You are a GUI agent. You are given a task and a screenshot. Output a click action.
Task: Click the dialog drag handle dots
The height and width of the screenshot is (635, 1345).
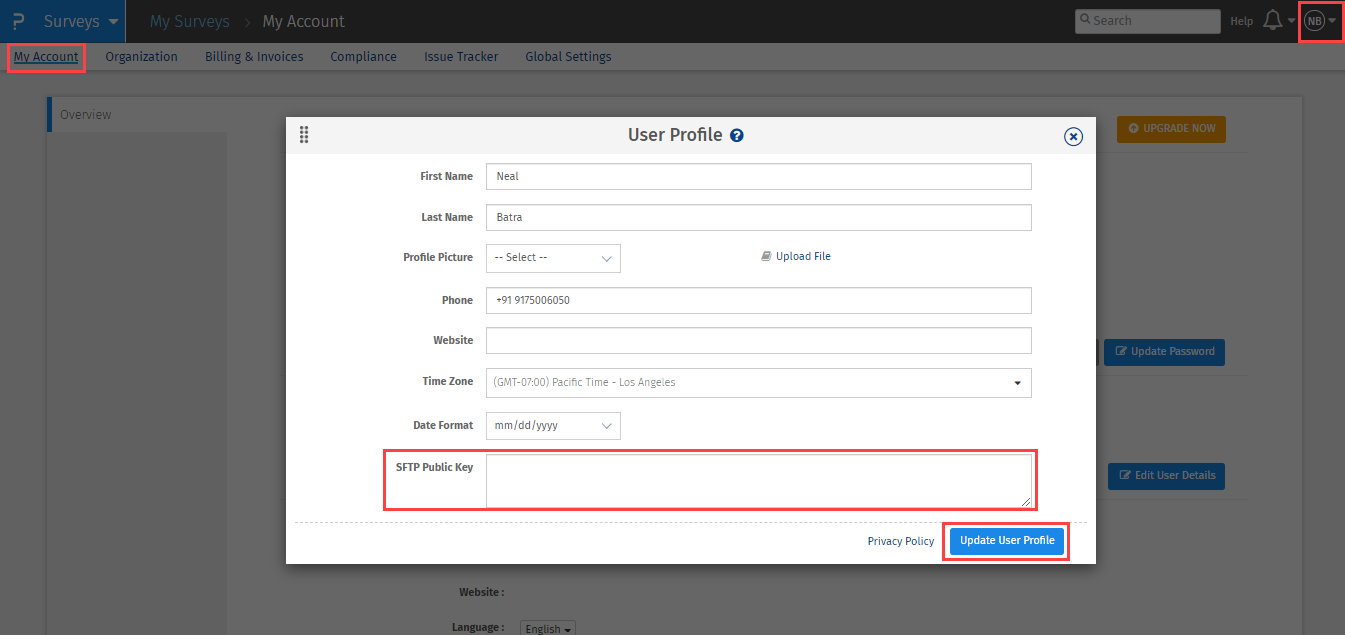pos(304,135)
